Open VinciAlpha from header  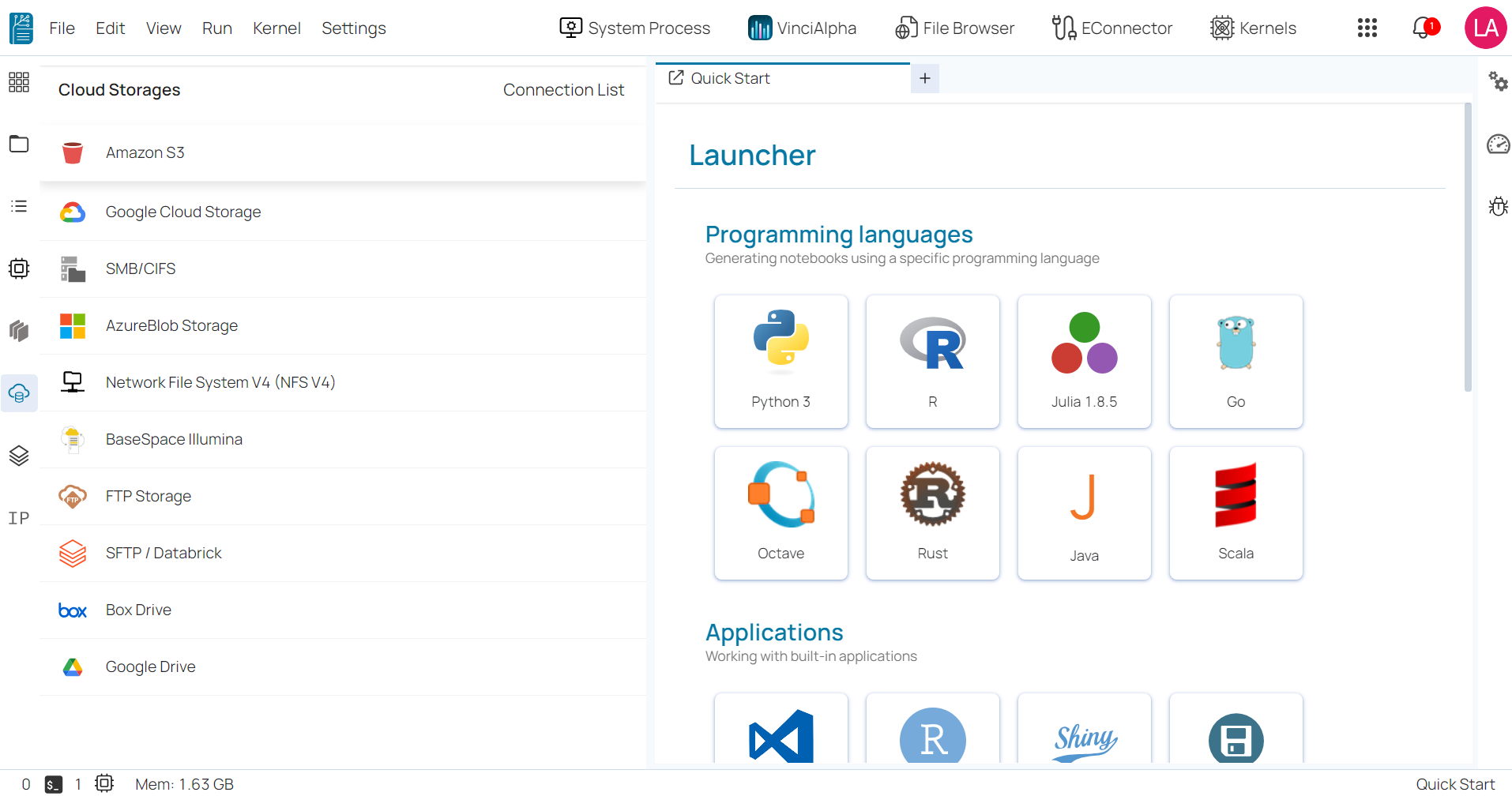pyautogui.click(x=803, y=28)
